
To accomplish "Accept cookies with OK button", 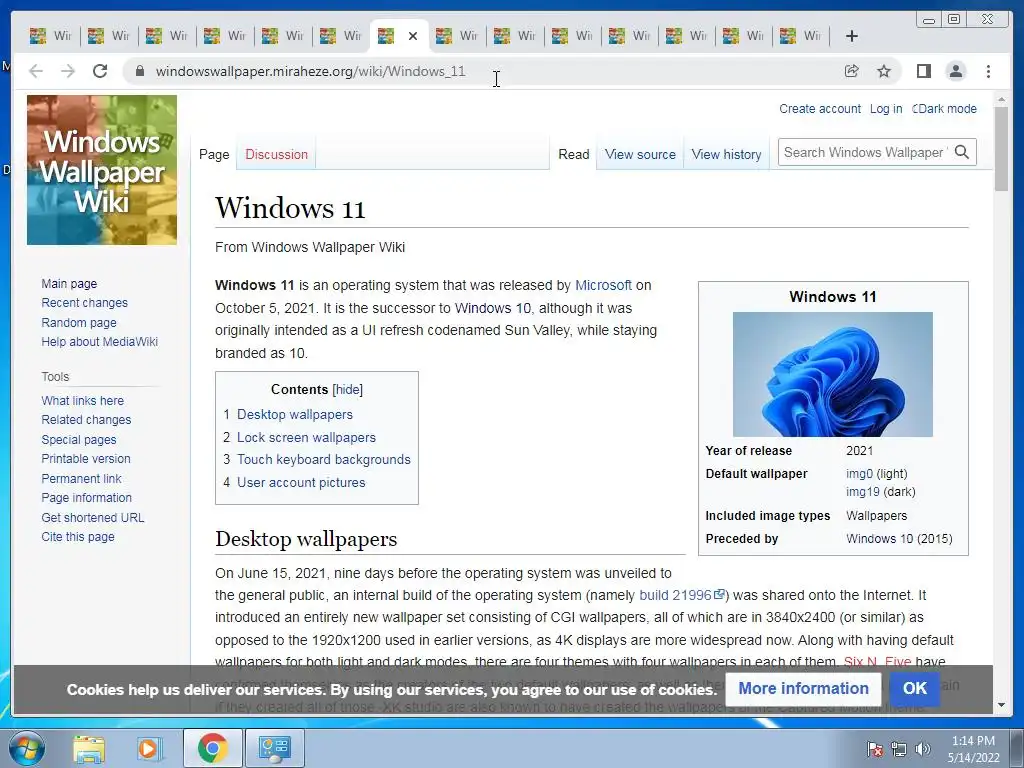I will (914, 688).
